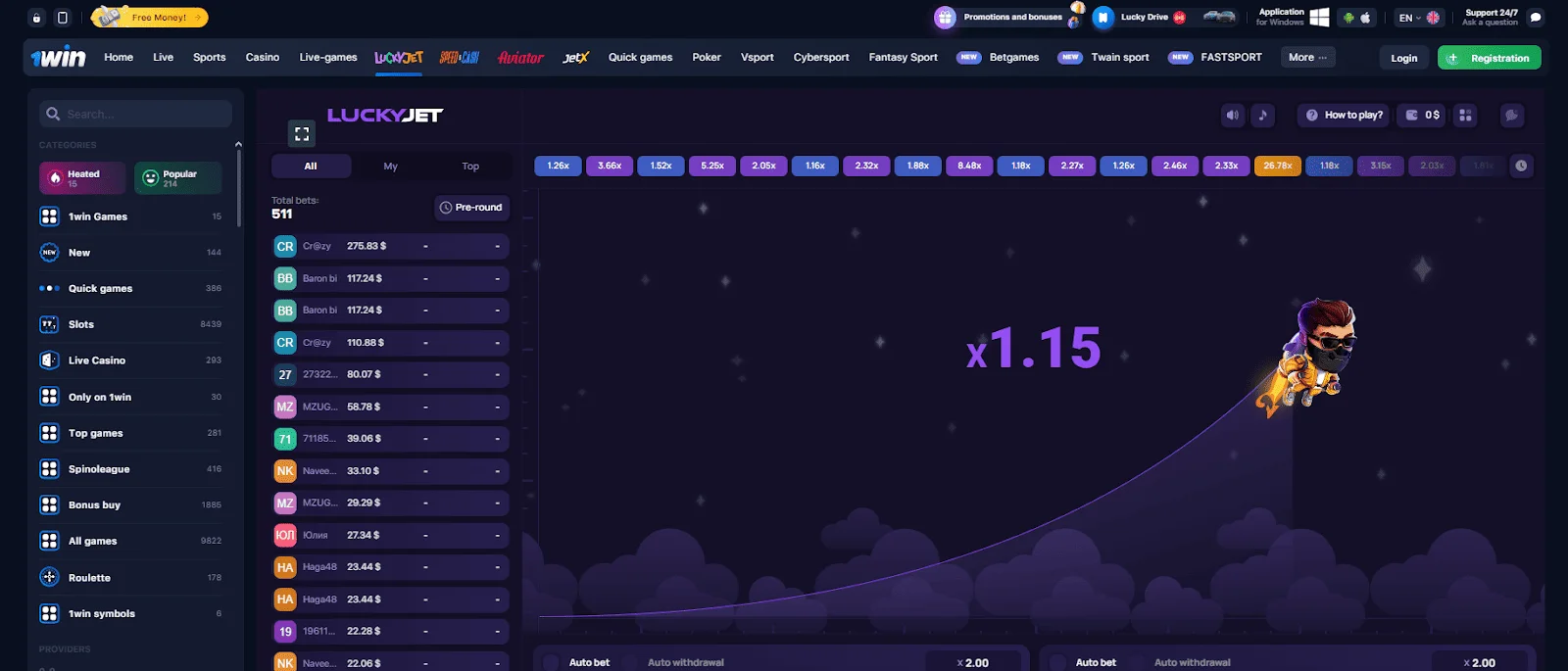
Task: Download the Windows application icon
Action: 1319,18
